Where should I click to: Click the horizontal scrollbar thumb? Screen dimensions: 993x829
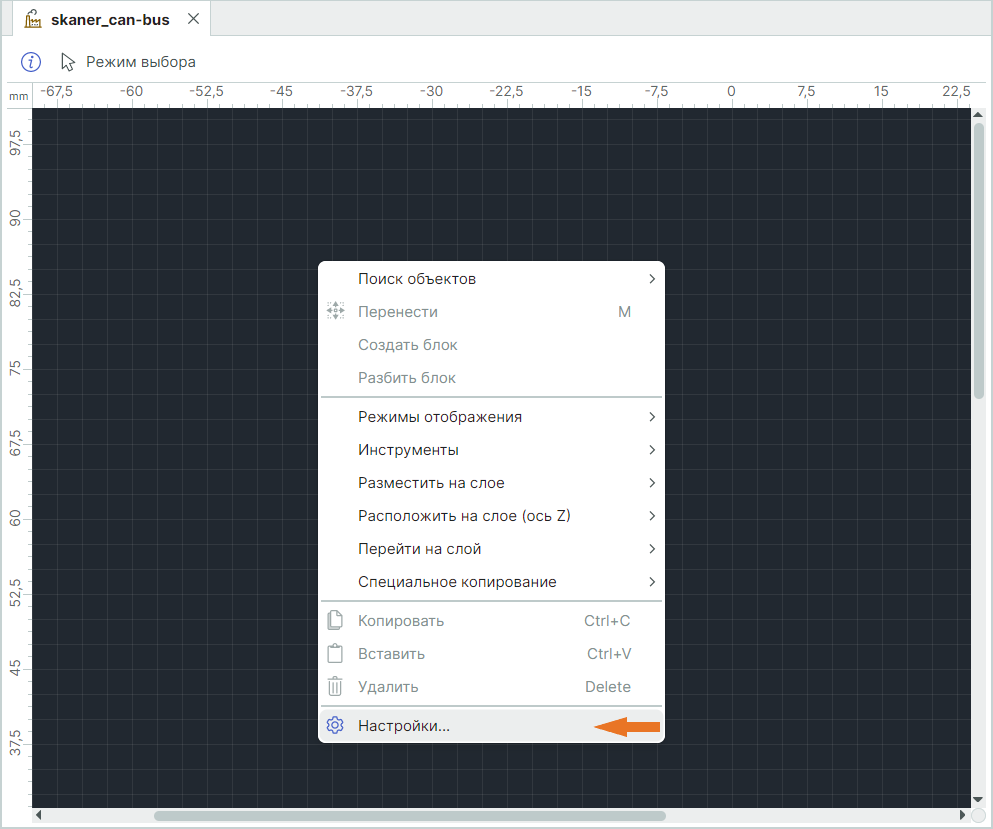(x=410, y=816)
